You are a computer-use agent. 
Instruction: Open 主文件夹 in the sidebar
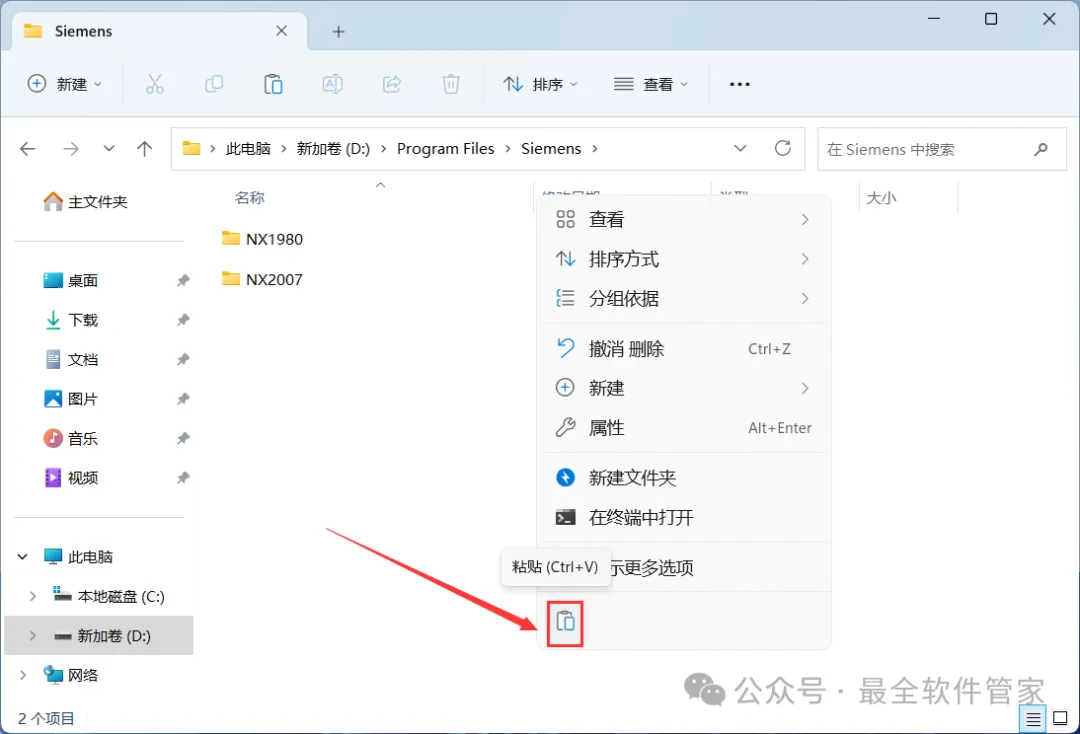click(85, 201)
